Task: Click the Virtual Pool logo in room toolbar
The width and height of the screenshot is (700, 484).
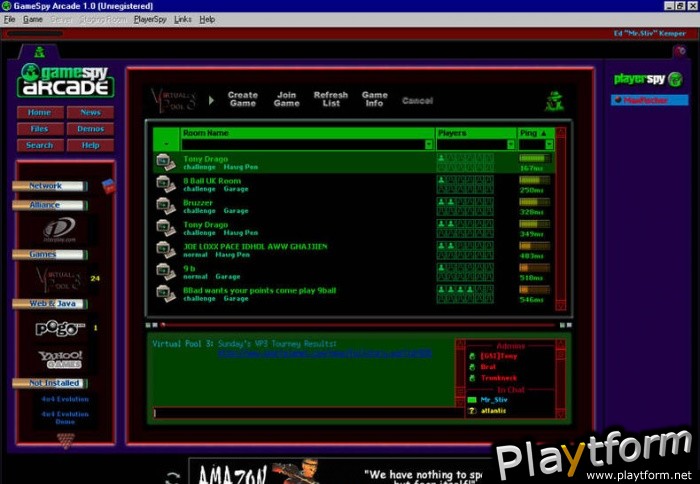Action: (x=174, y=100)
